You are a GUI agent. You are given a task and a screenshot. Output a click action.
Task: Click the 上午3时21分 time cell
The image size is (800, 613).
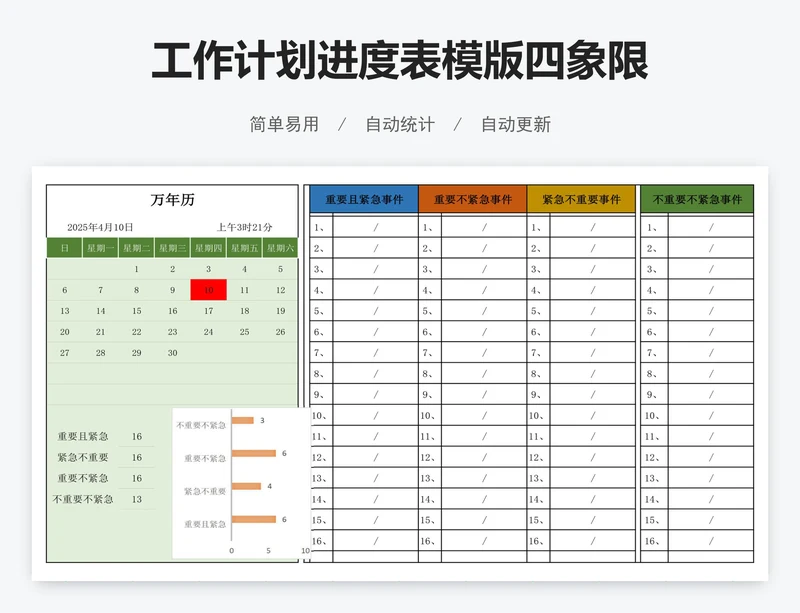[x=244, y=227]
